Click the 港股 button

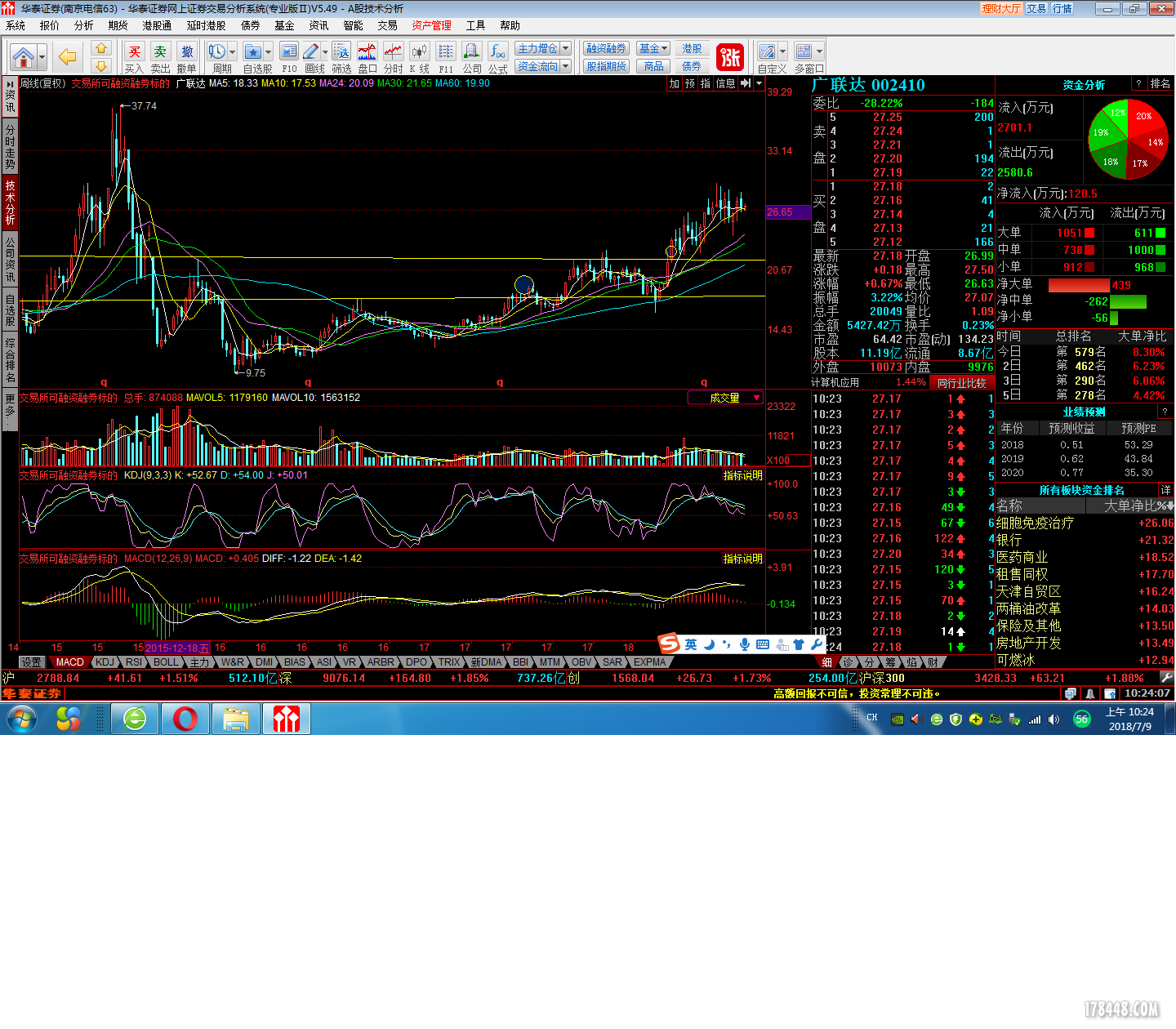(x=693, y=49)
